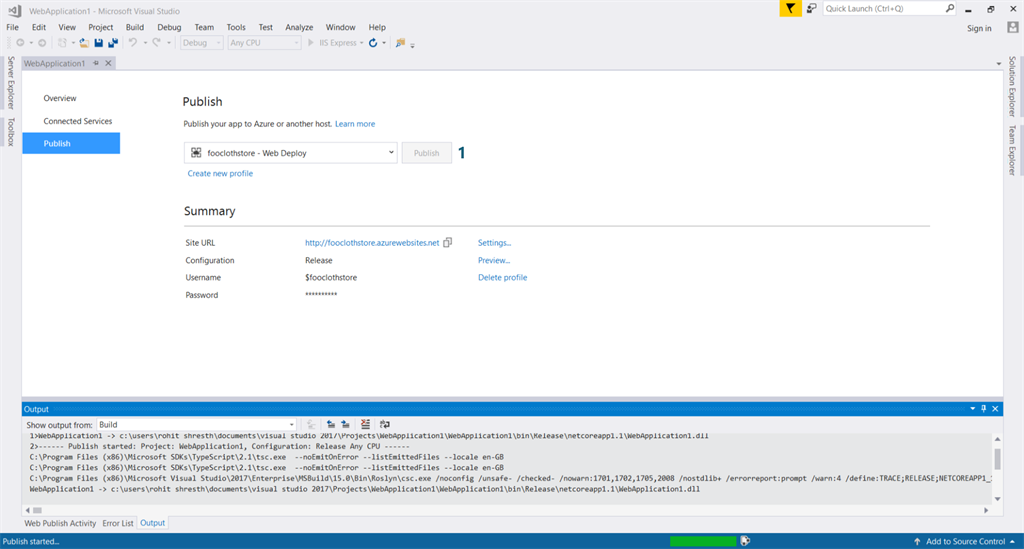The height and width of the screenshot is (549, 1024).
Task: Click the copy Site URL icon
Action: pyautogui.click(x=448, y=242)
